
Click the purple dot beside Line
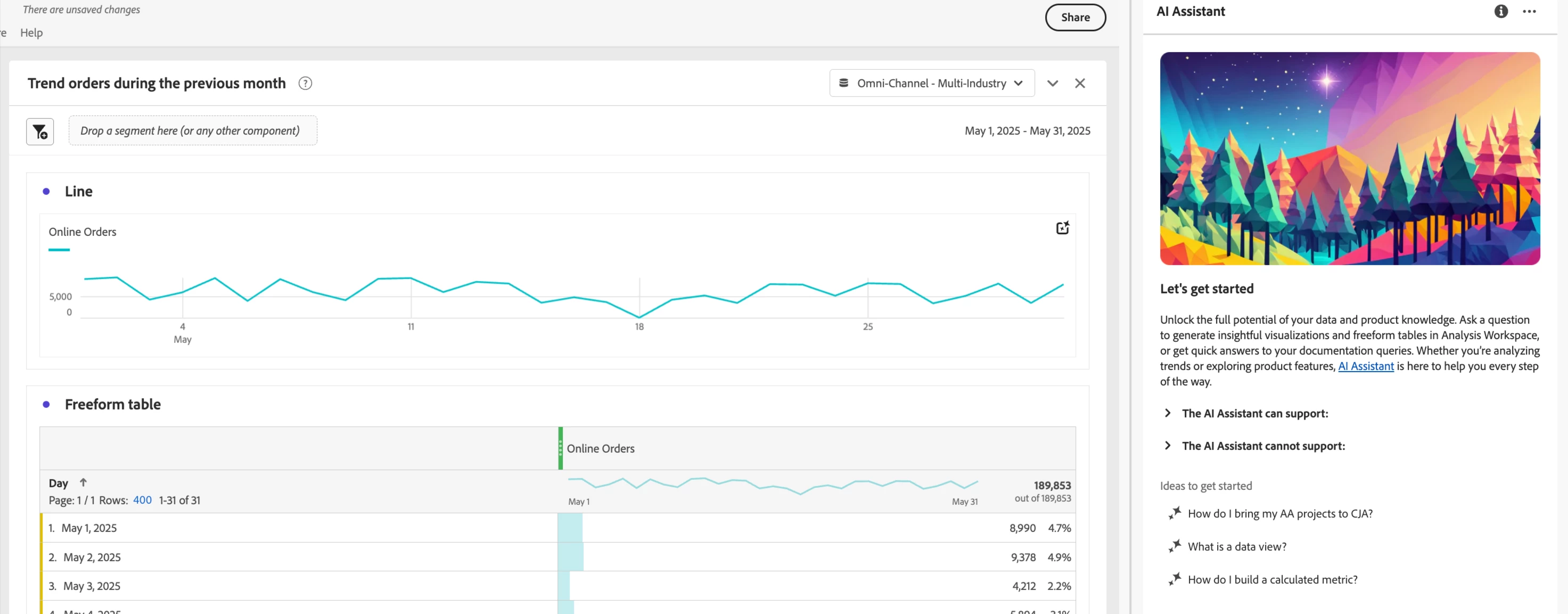tap(46, 192)
